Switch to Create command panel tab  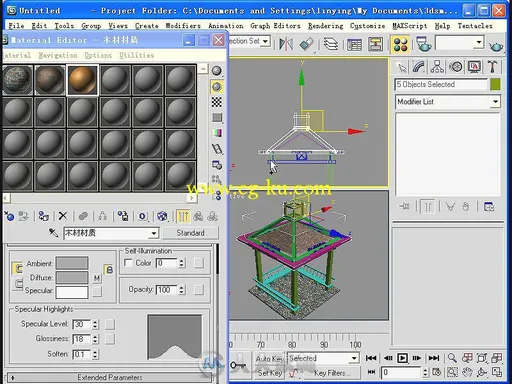pyautogui.click(x=402, y=67)
